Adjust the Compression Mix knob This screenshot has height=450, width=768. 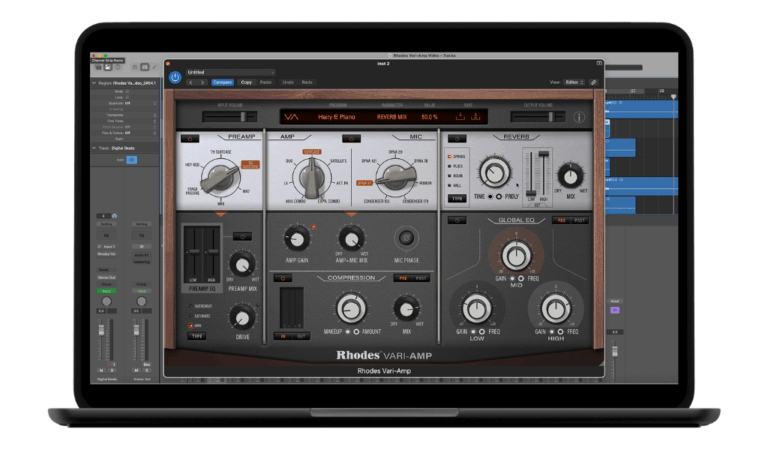point(407,309)
